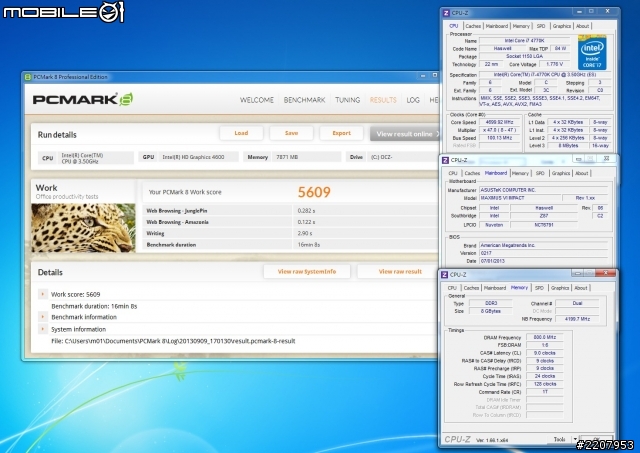The width and height of the screenshot is (640, 453).
Task: Click the Writing result row
Action: pyautogui.click(x=291, y=233)
